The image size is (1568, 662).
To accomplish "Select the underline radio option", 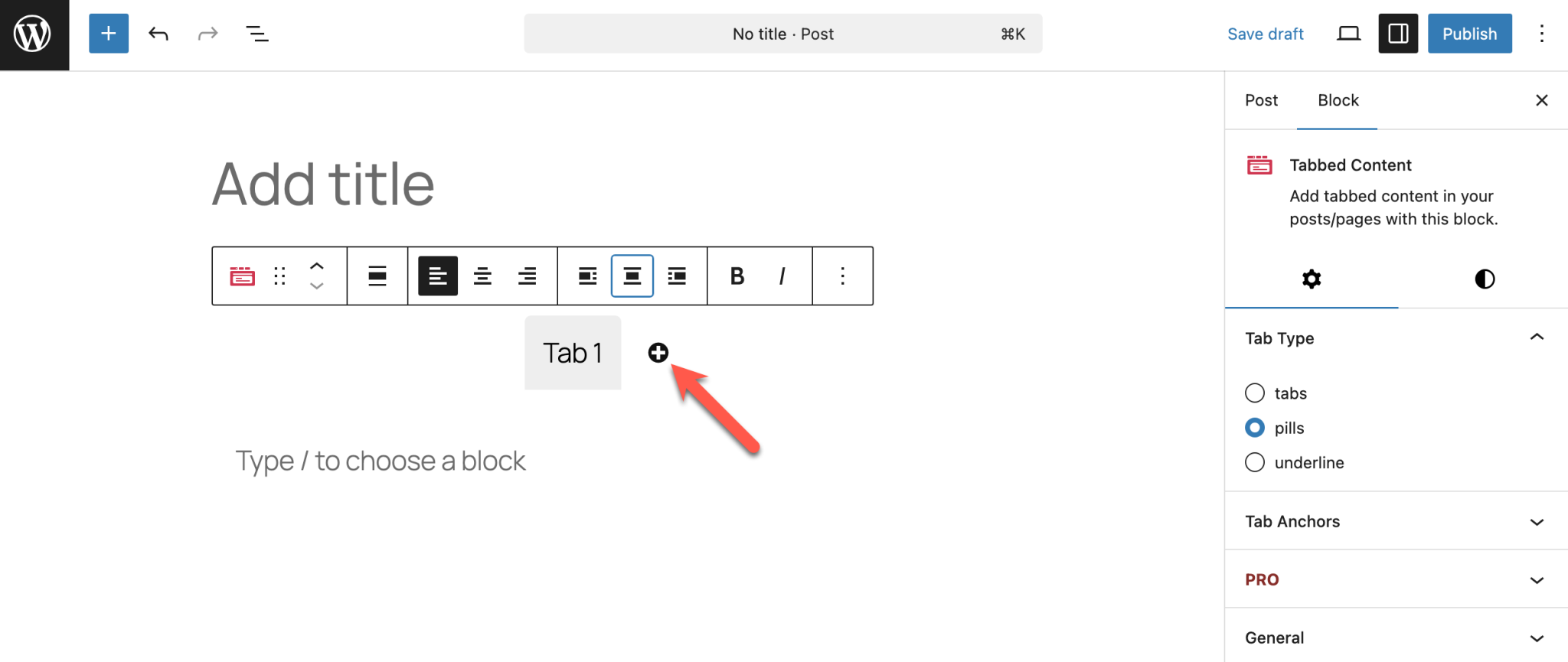I will coord(1255,462).
